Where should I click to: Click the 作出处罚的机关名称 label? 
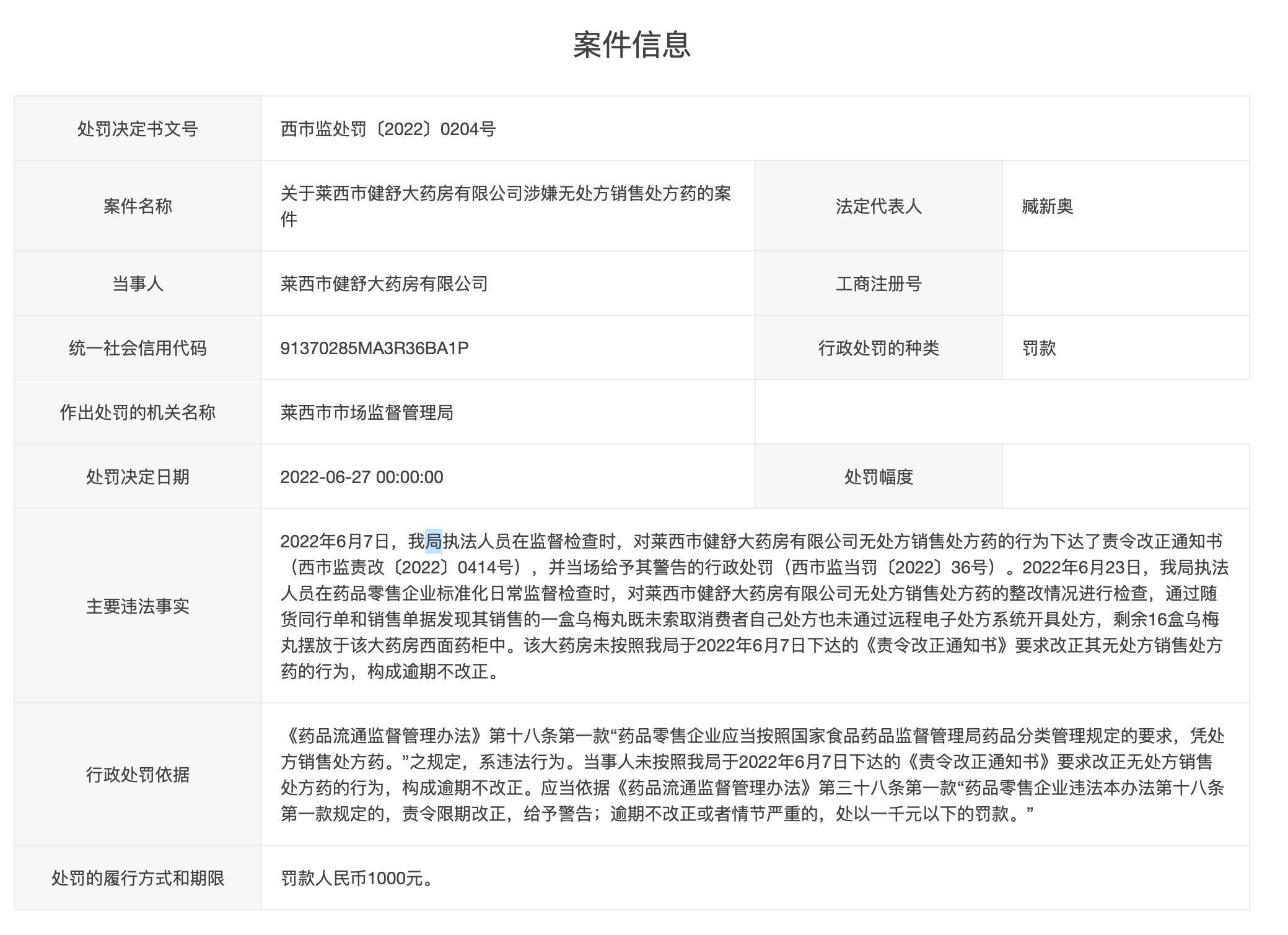138,412
